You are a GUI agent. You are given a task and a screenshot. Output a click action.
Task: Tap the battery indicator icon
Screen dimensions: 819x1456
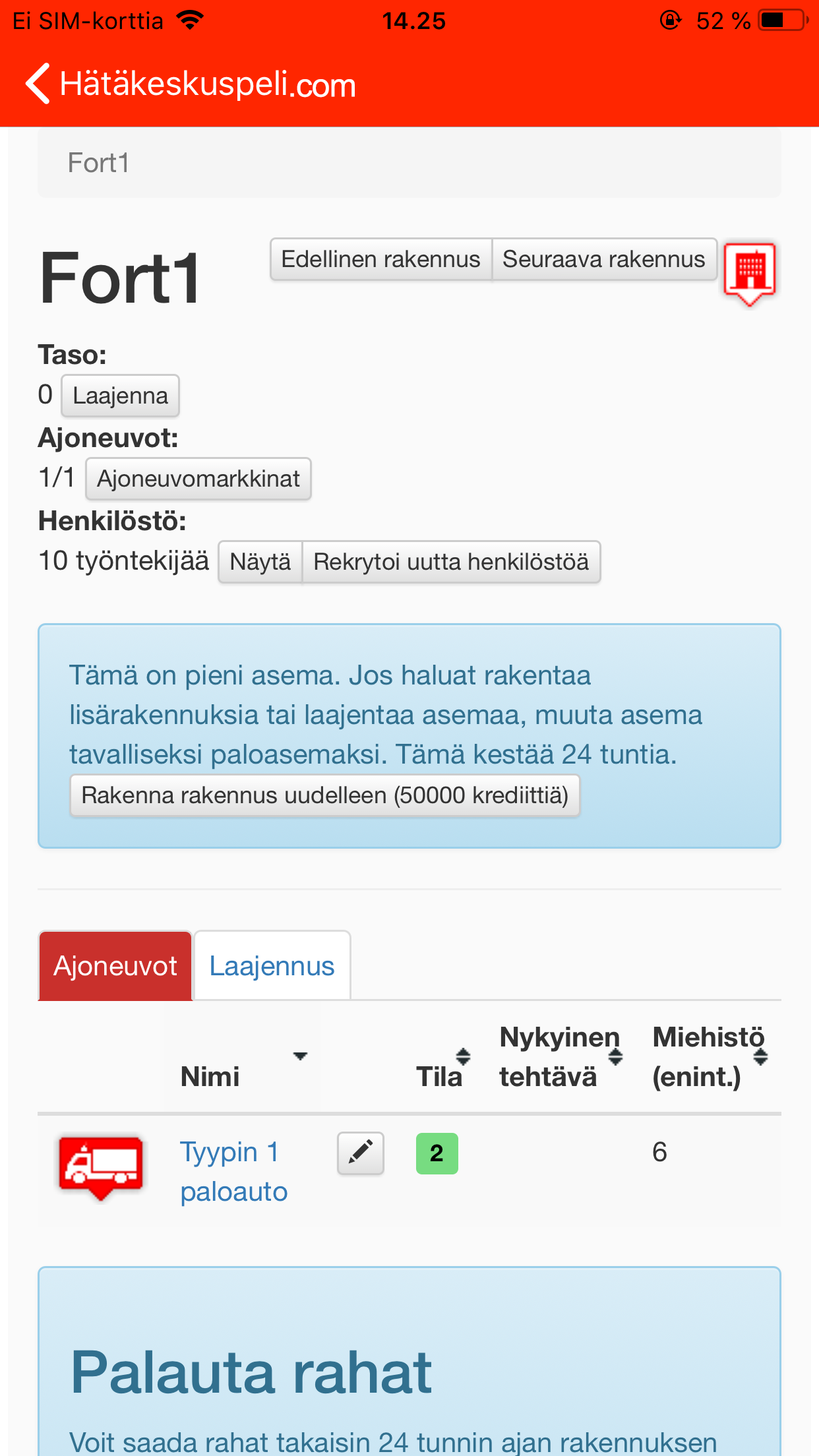click(783, 20)
